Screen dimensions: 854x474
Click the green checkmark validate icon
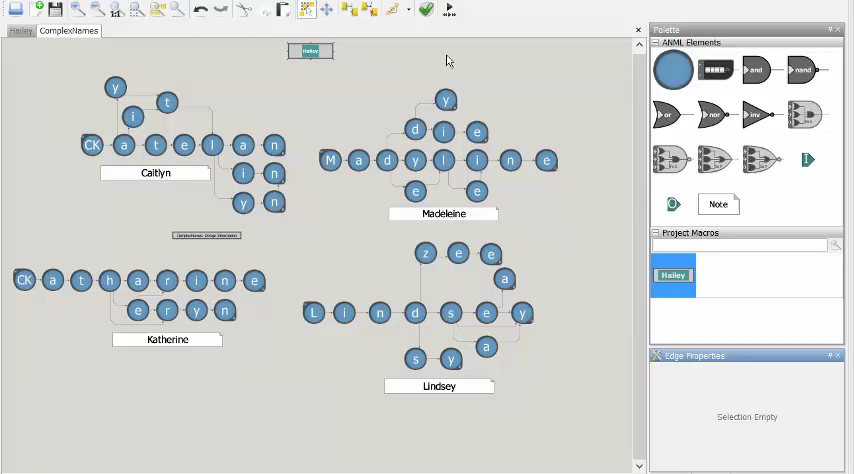pyautogui.click(x=426, y=9)
